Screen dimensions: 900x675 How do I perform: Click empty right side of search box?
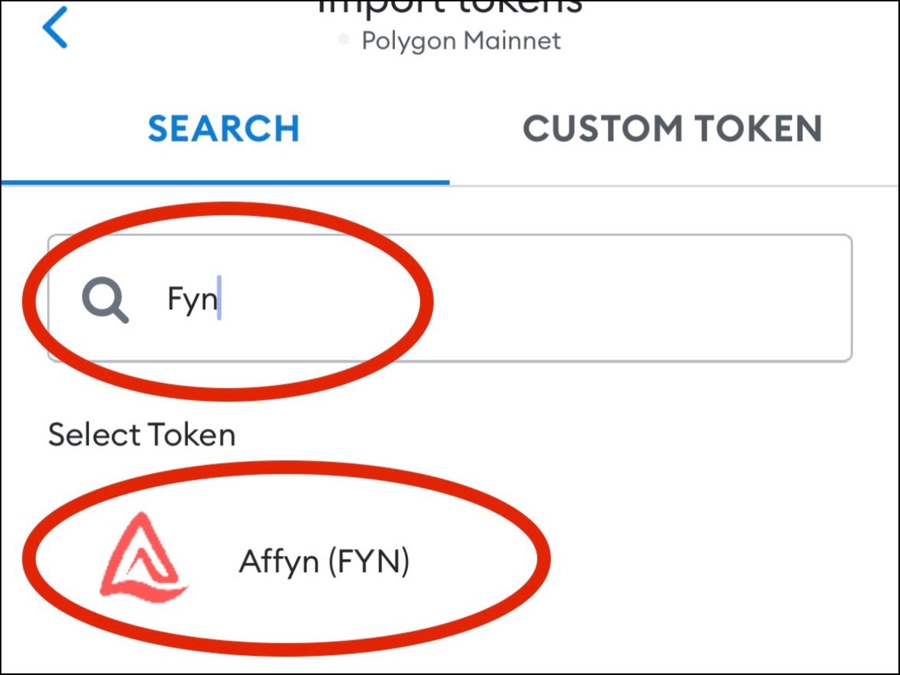coord(700,298)
